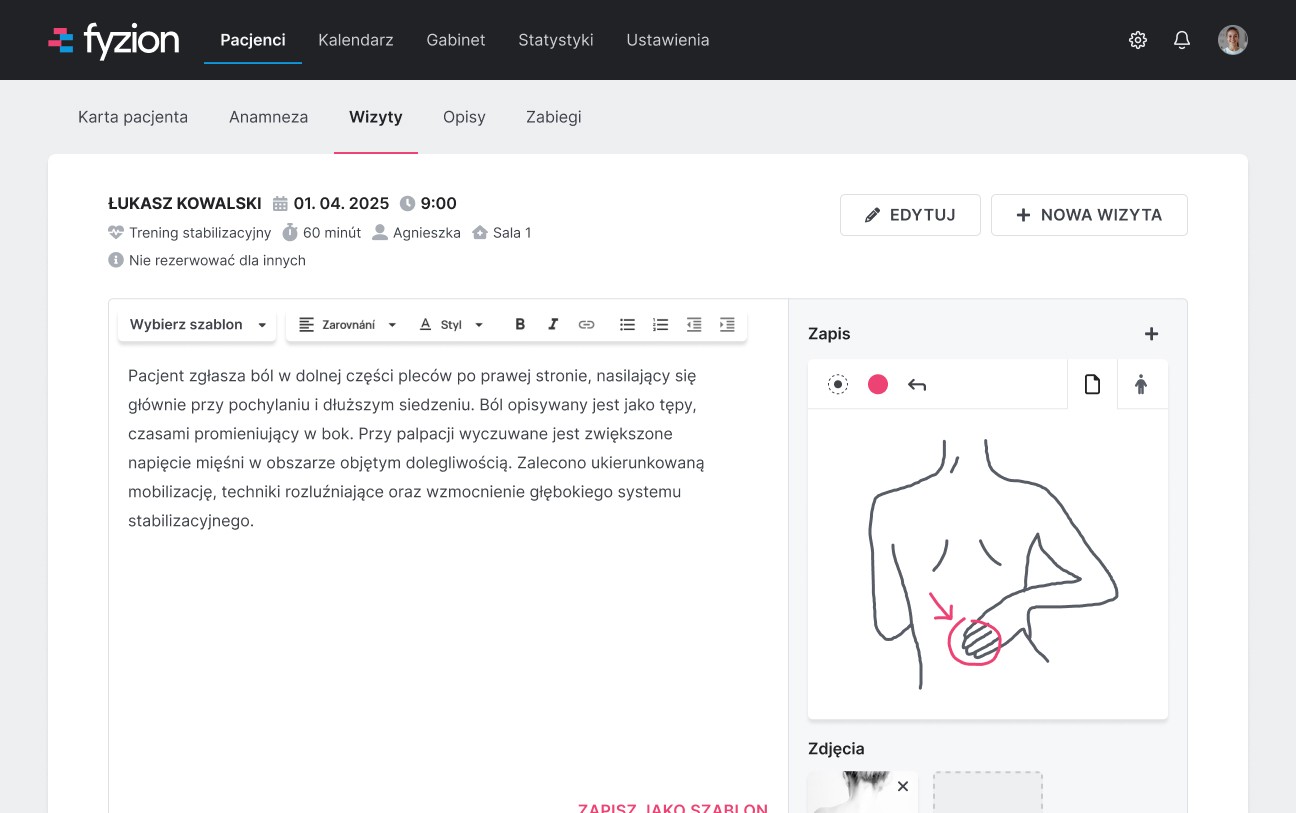Click the NOWA WIZYTA button
This screenshot has width=1296, height=813.
[1089, 215]
